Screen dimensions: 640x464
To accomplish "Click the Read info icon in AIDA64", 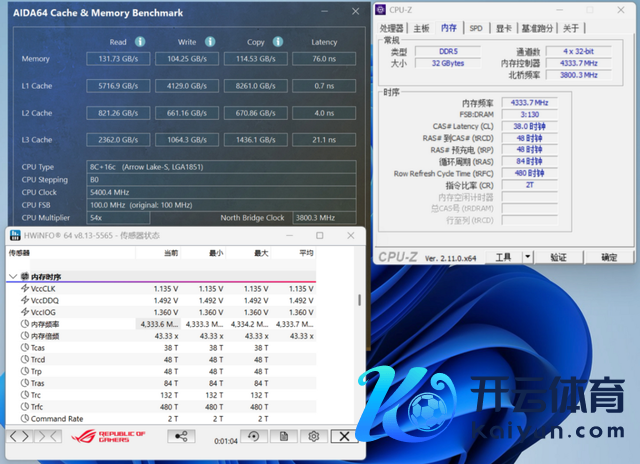I will coord(140,42).
